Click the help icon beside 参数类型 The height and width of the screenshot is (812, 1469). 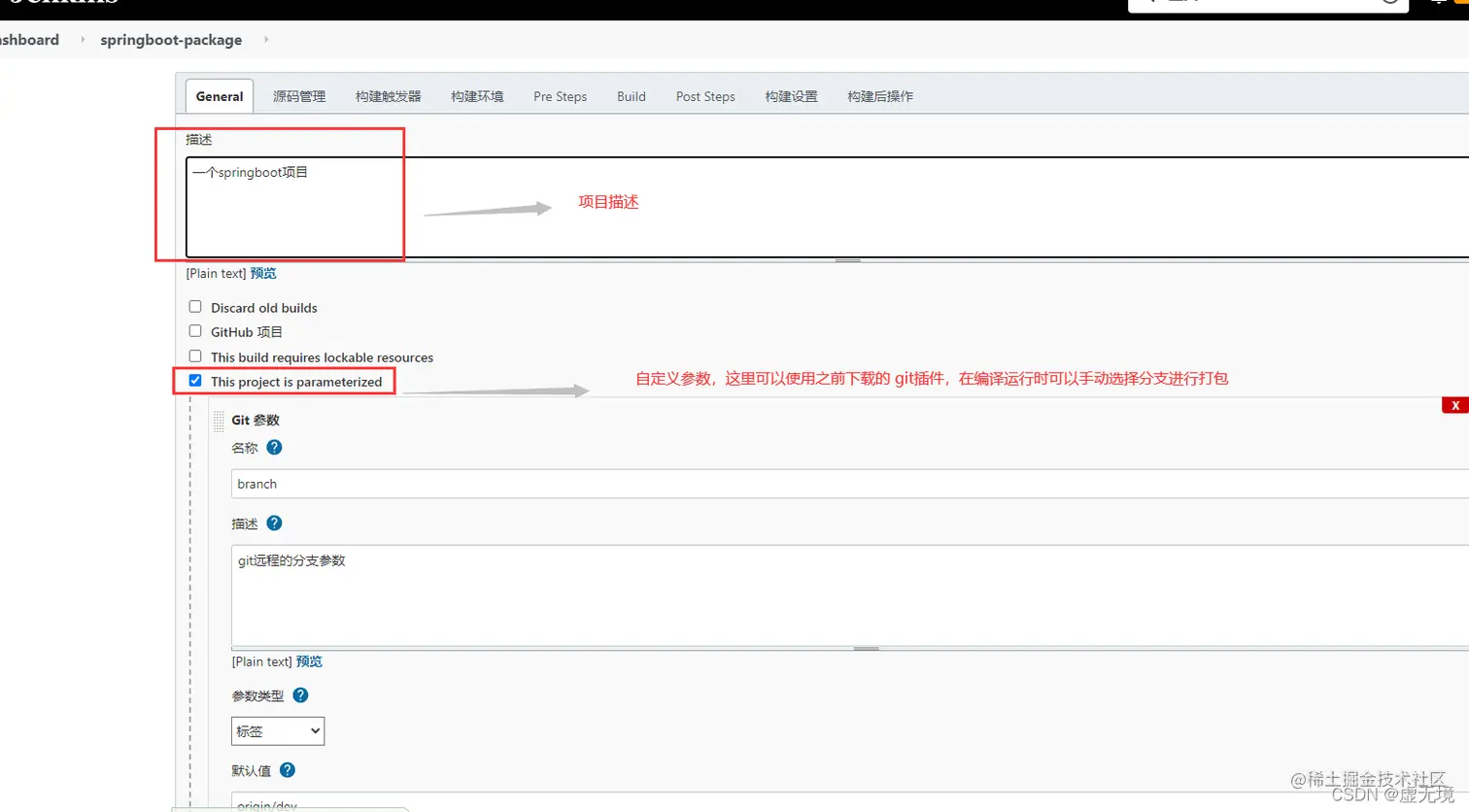299,694
